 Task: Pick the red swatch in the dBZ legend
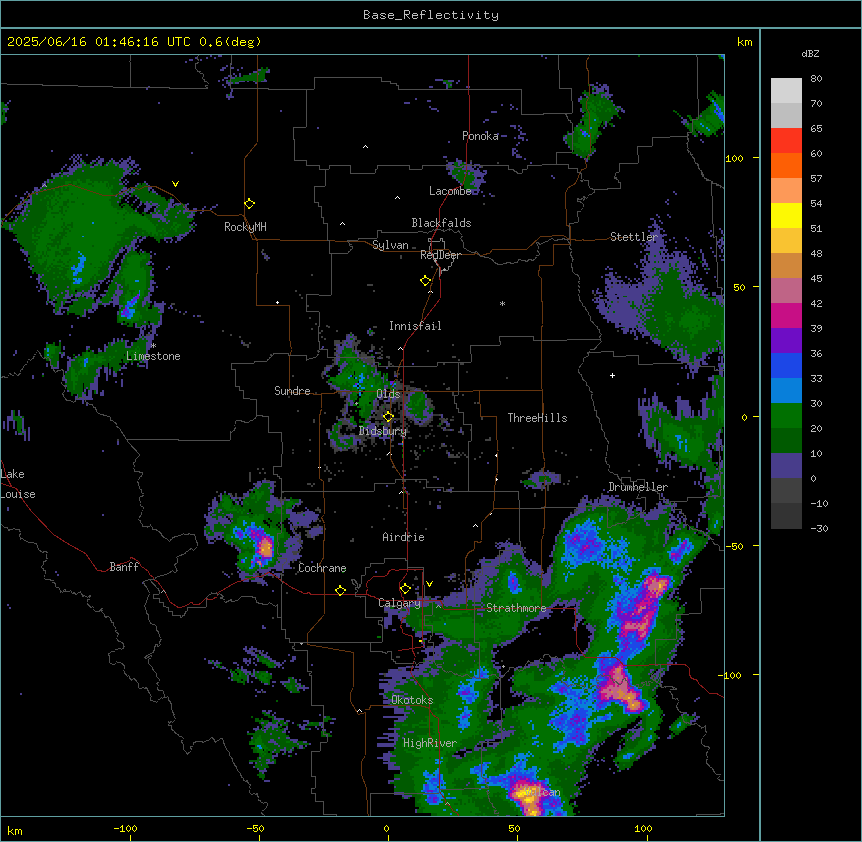[786, 140]
